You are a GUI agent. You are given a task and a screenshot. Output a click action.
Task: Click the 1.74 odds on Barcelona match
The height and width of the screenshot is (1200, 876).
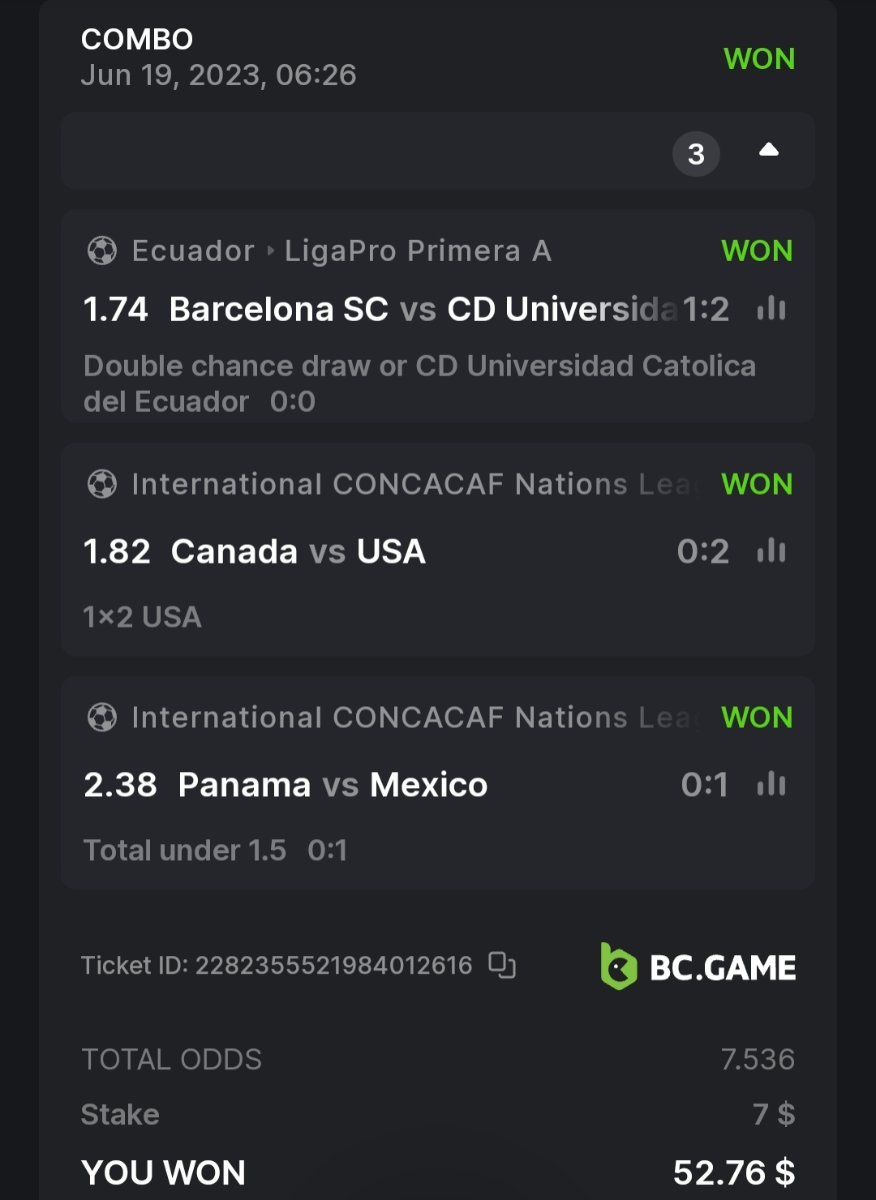pyautogui.click(x=116, y=310)
